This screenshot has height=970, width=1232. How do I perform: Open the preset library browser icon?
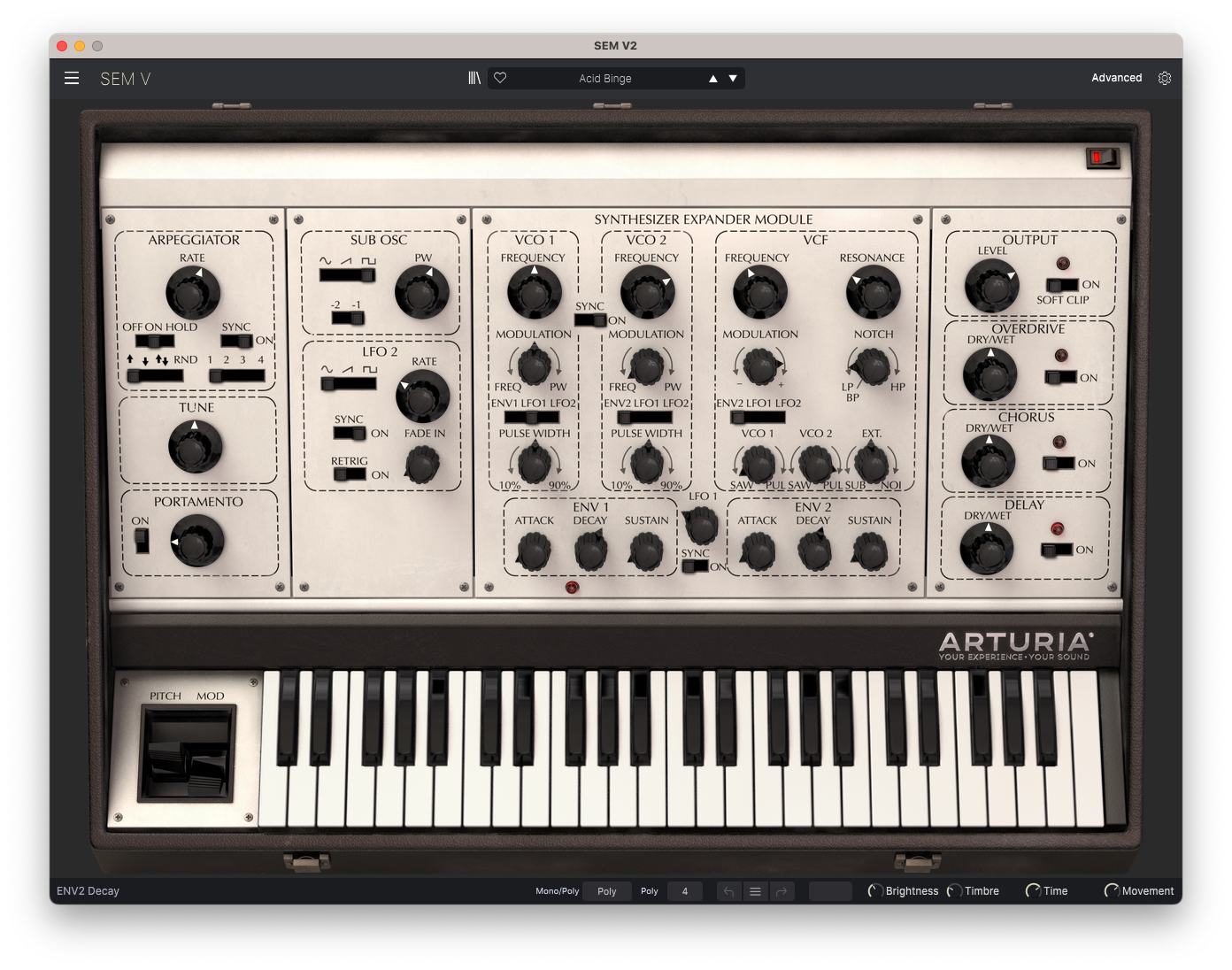[x=474, y=78]
